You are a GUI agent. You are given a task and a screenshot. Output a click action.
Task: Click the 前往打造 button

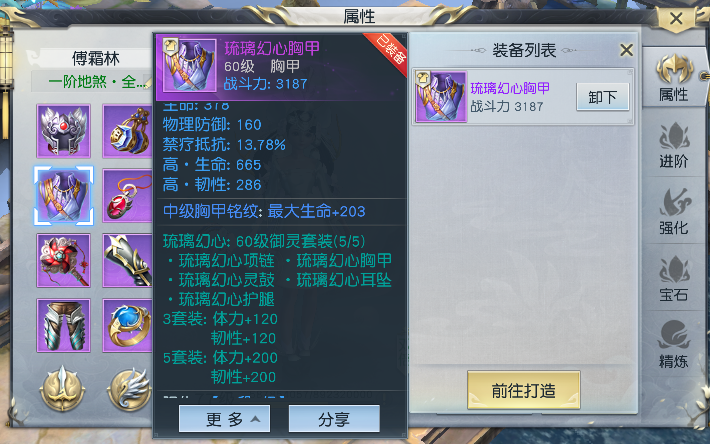523,390
